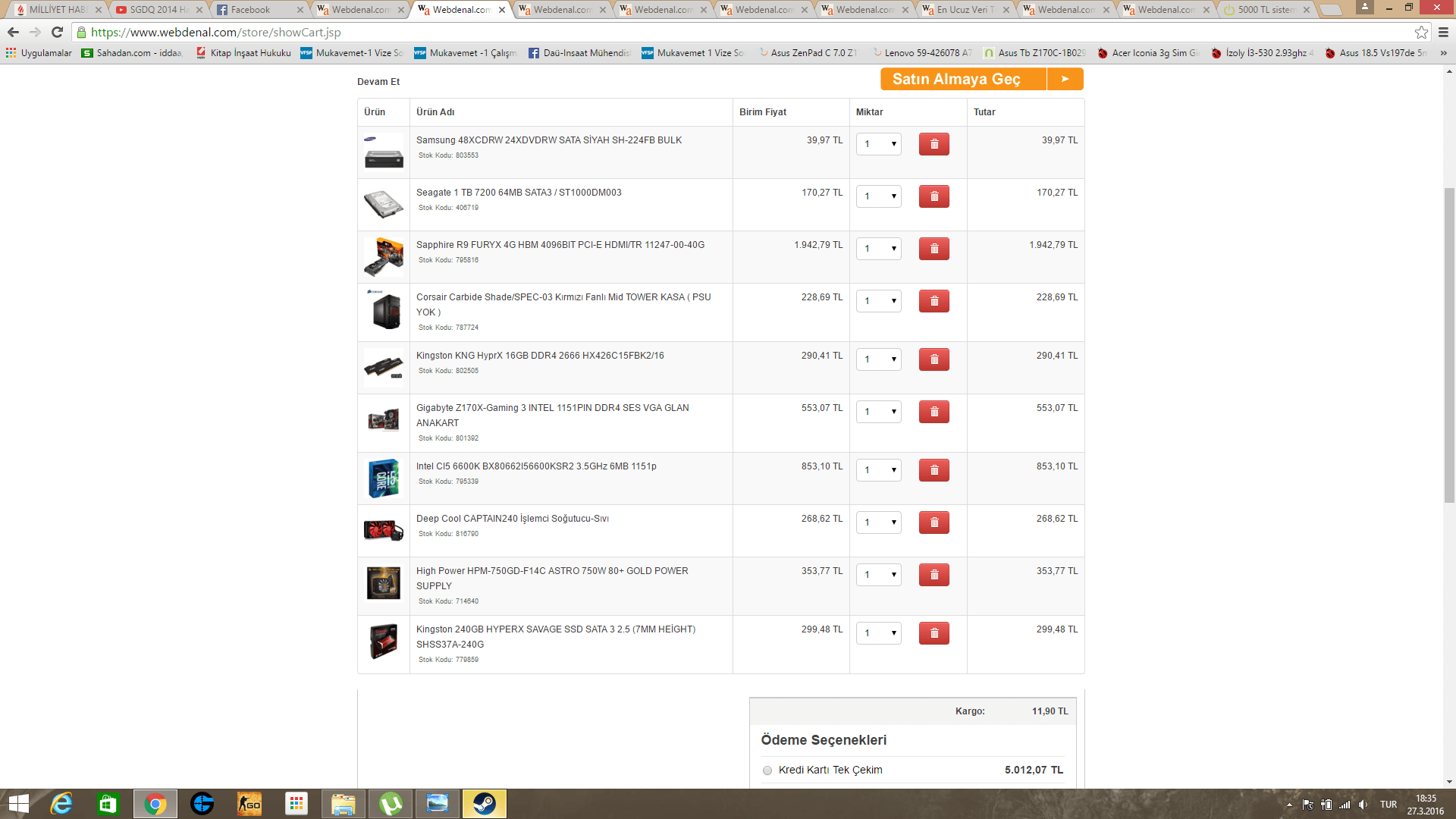
Task: Expand quantity selector for Corsair Carbide case
Action: click(x=878, y=301)
